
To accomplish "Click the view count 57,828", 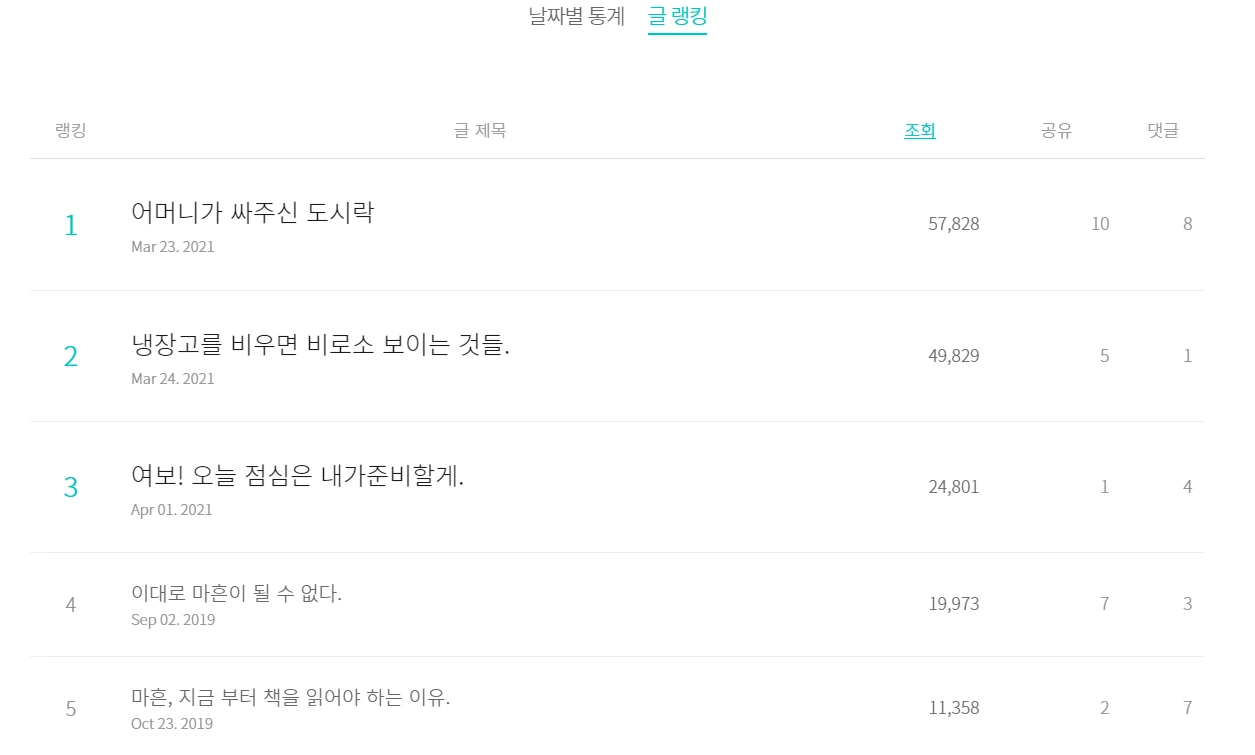I will tap(954, 224).
